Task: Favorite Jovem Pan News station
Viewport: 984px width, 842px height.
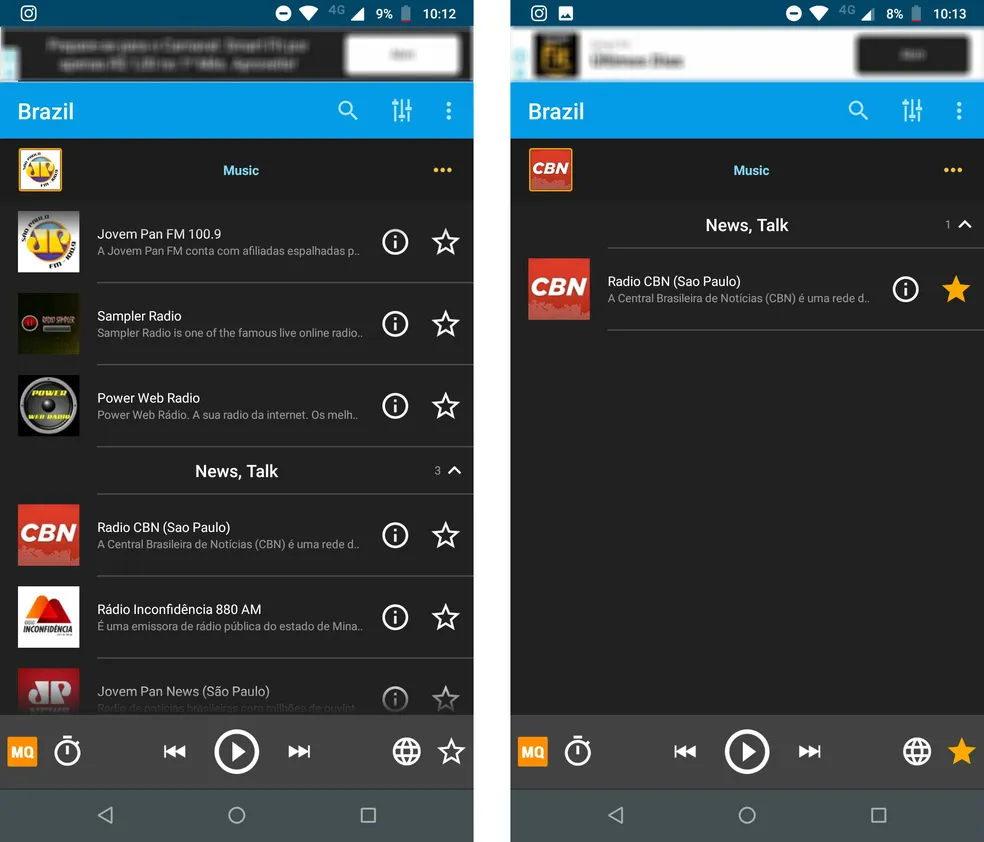Action: point(446,698)
